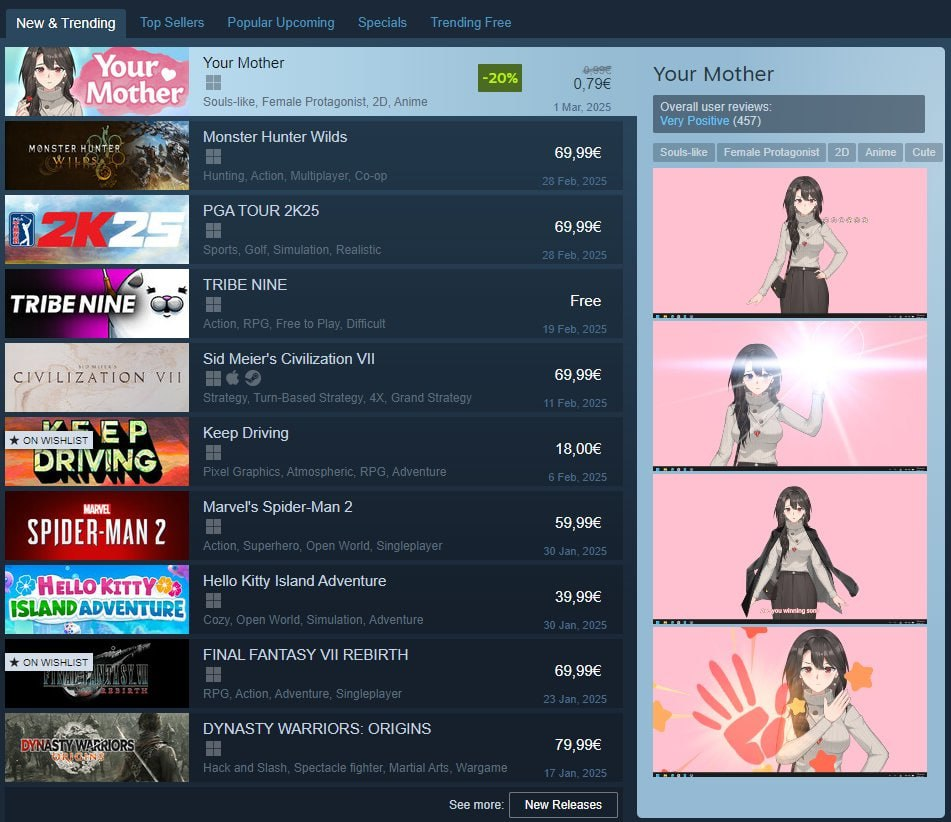Click the 0,79€ discounted price
The width and height of the screenshot is (951, 822).
coord(592,84)
